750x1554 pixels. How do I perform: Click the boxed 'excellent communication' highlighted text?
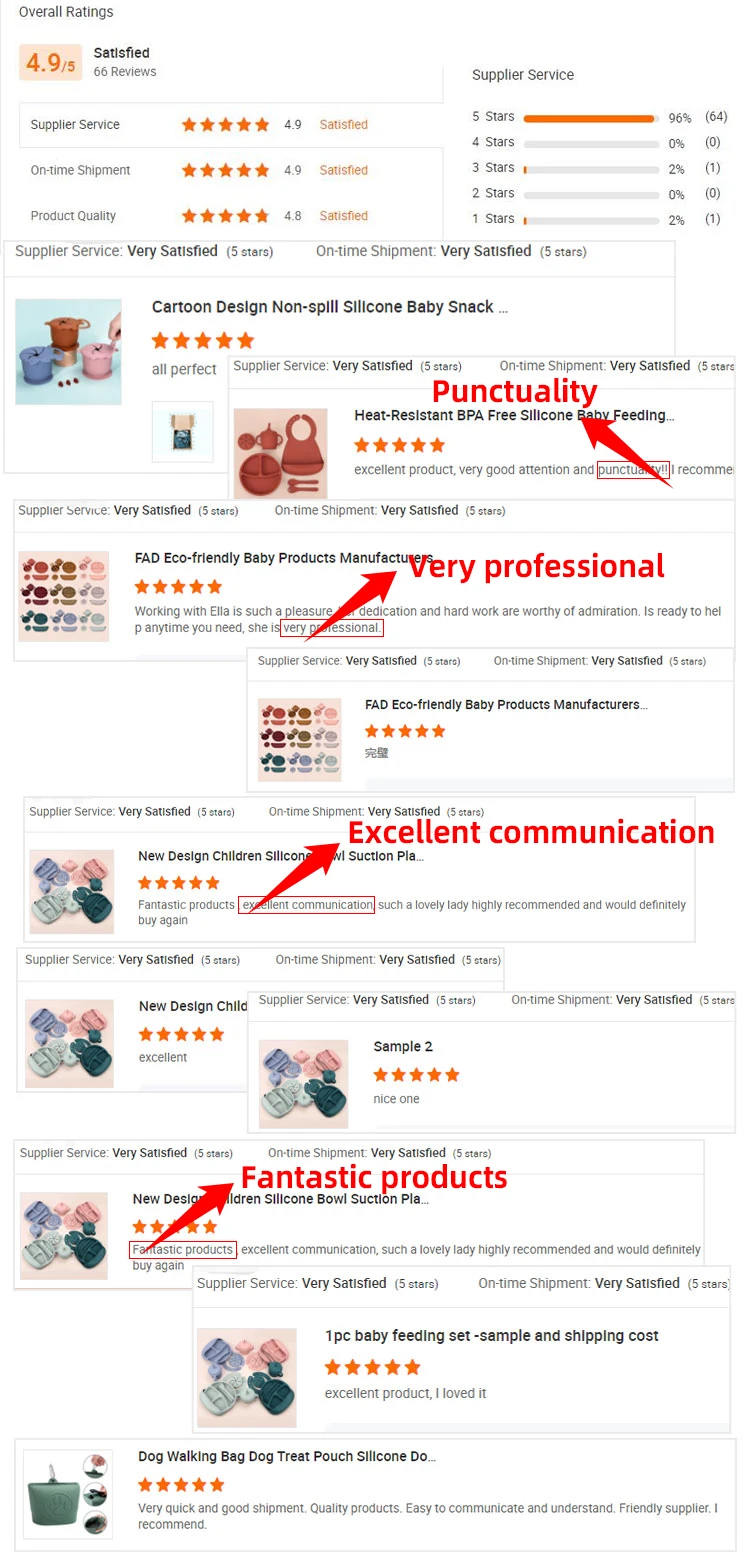pyautogui.click(x=306, y=905)
